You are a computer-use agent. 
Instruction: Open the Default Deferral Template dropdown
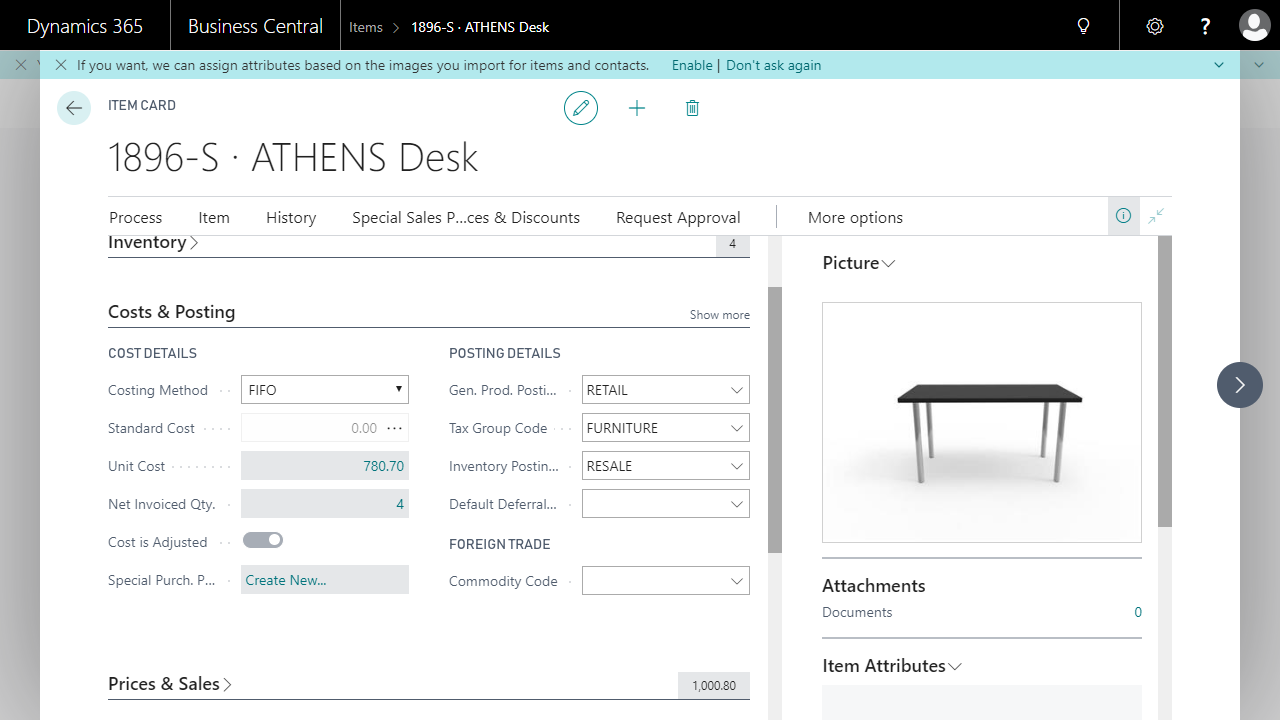pos(737,504)
